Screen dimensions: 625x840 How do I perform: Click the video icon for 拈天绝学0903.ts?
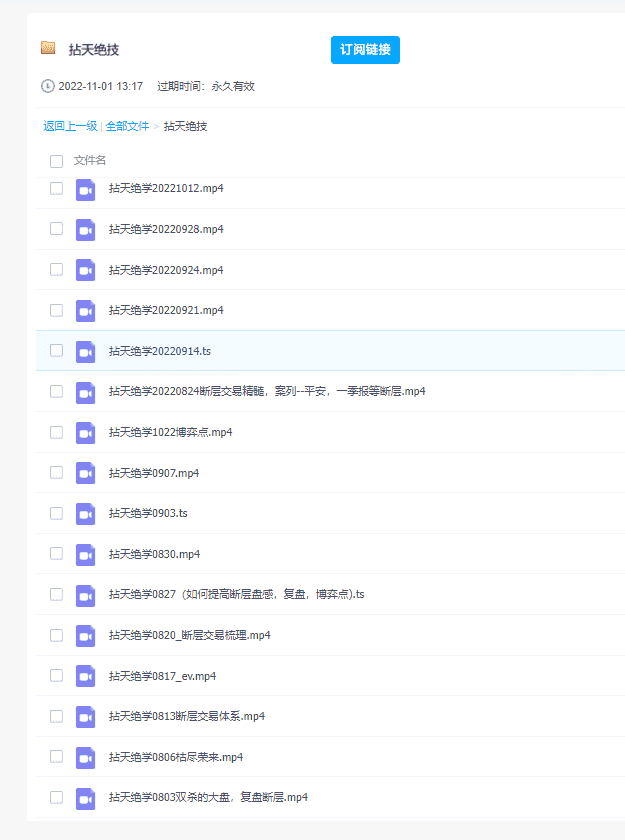(x=85, y=514)
